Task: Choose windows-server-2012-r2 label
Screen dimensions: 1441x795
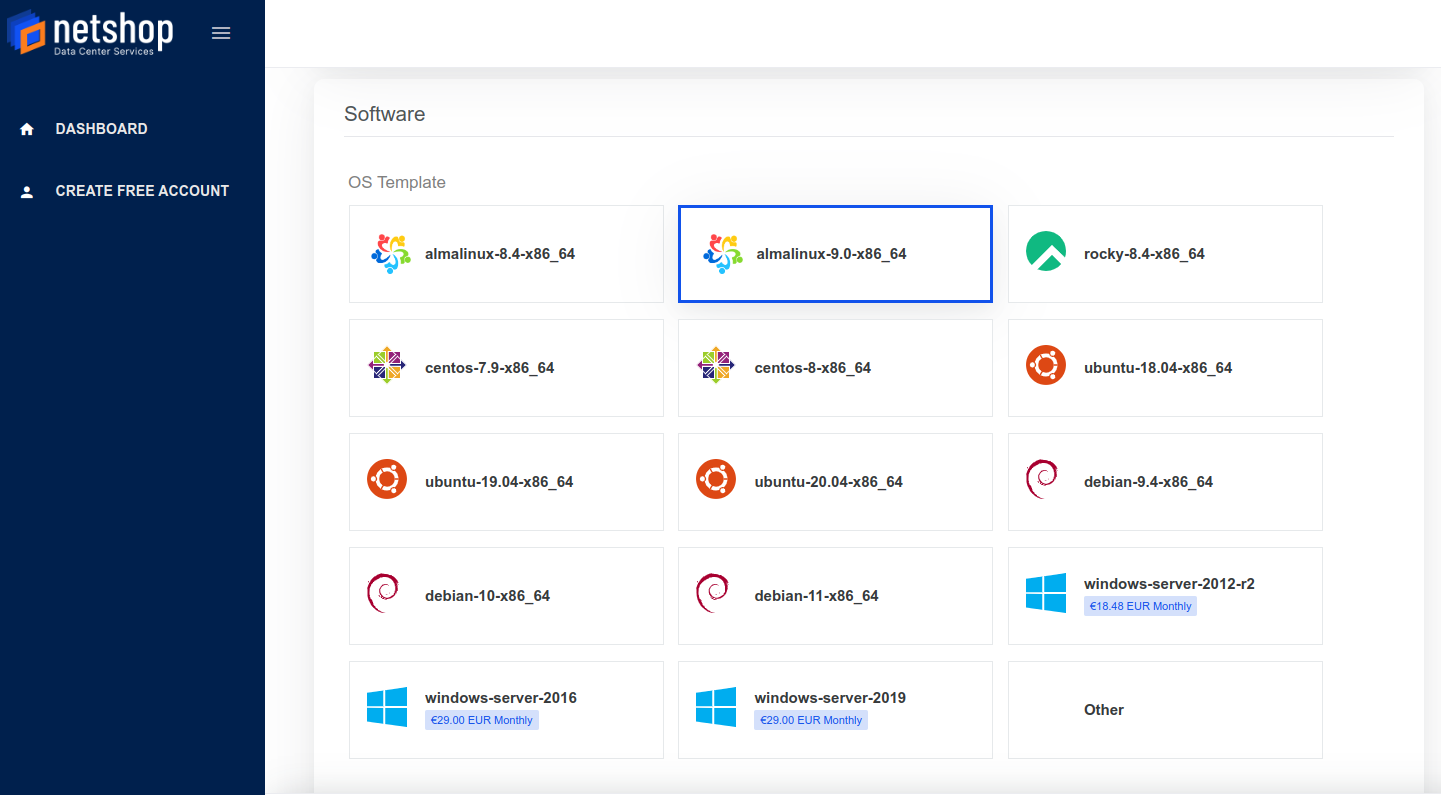Action: [1169, 584]
